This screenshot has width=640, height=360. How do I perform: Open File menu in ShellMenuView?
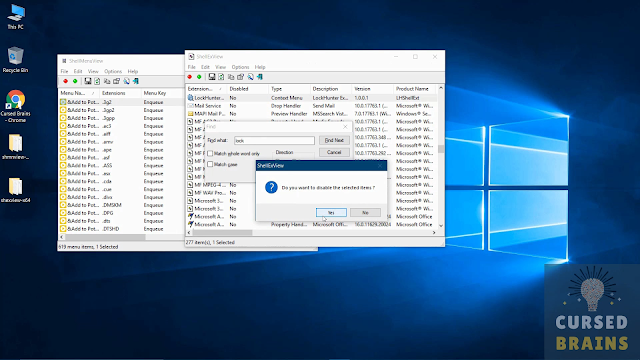pos(64,71)
